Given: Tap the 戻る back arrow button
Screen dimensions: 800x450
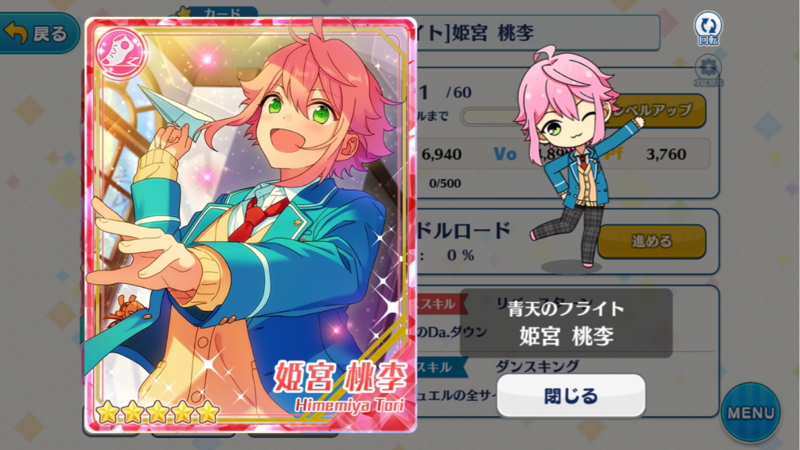Looking at the screenshot, I should pos(38,33).
